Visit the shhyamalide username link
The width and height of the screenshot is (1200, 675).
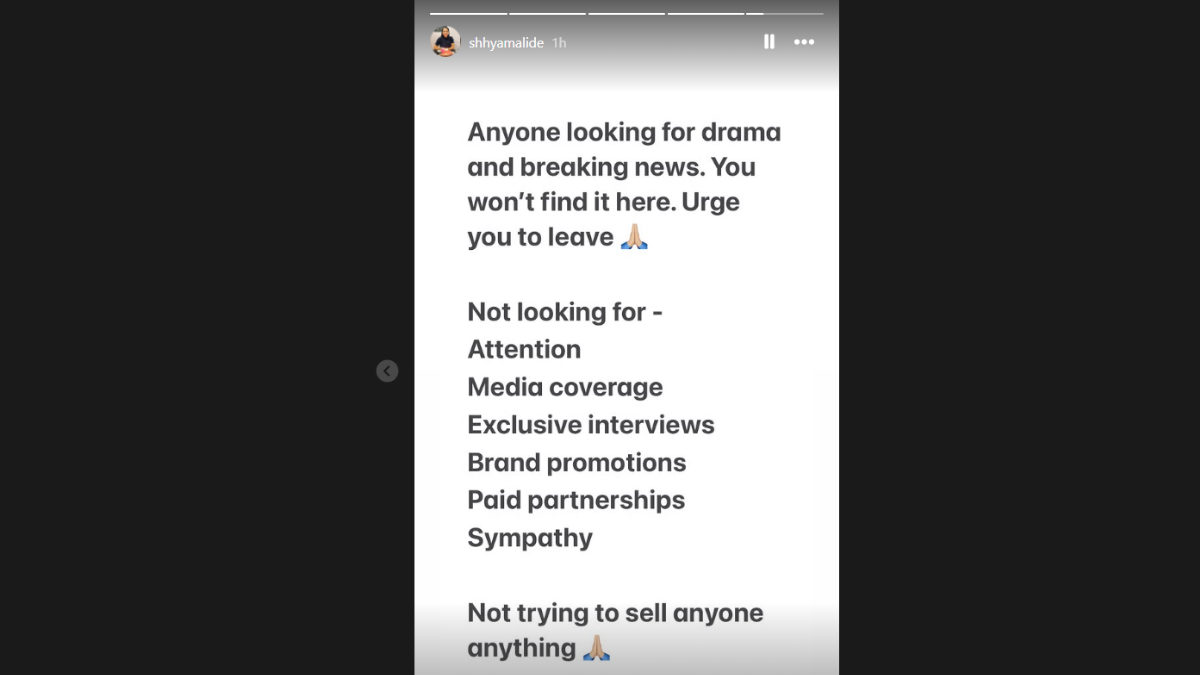click(x=506, y=43)
